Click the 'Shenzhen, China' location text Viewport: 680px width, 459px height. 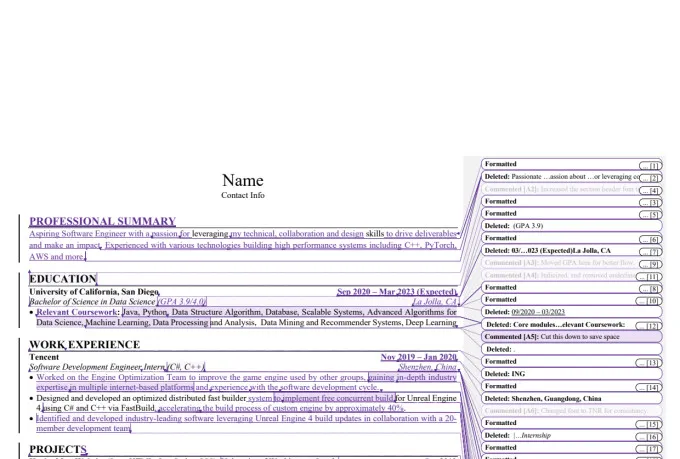coord(428,367)
